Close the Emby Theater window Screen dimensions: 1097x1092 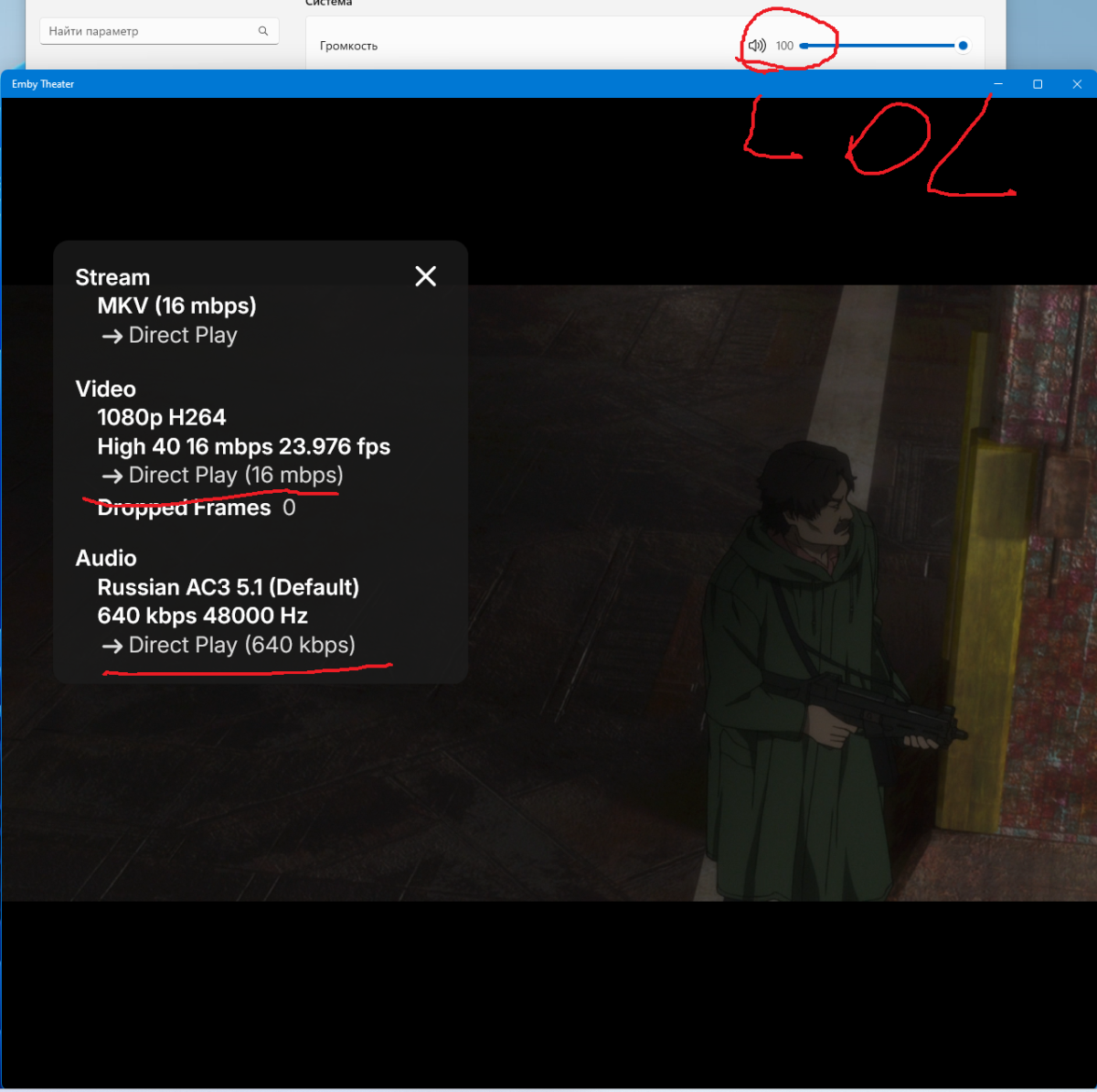1077,84
